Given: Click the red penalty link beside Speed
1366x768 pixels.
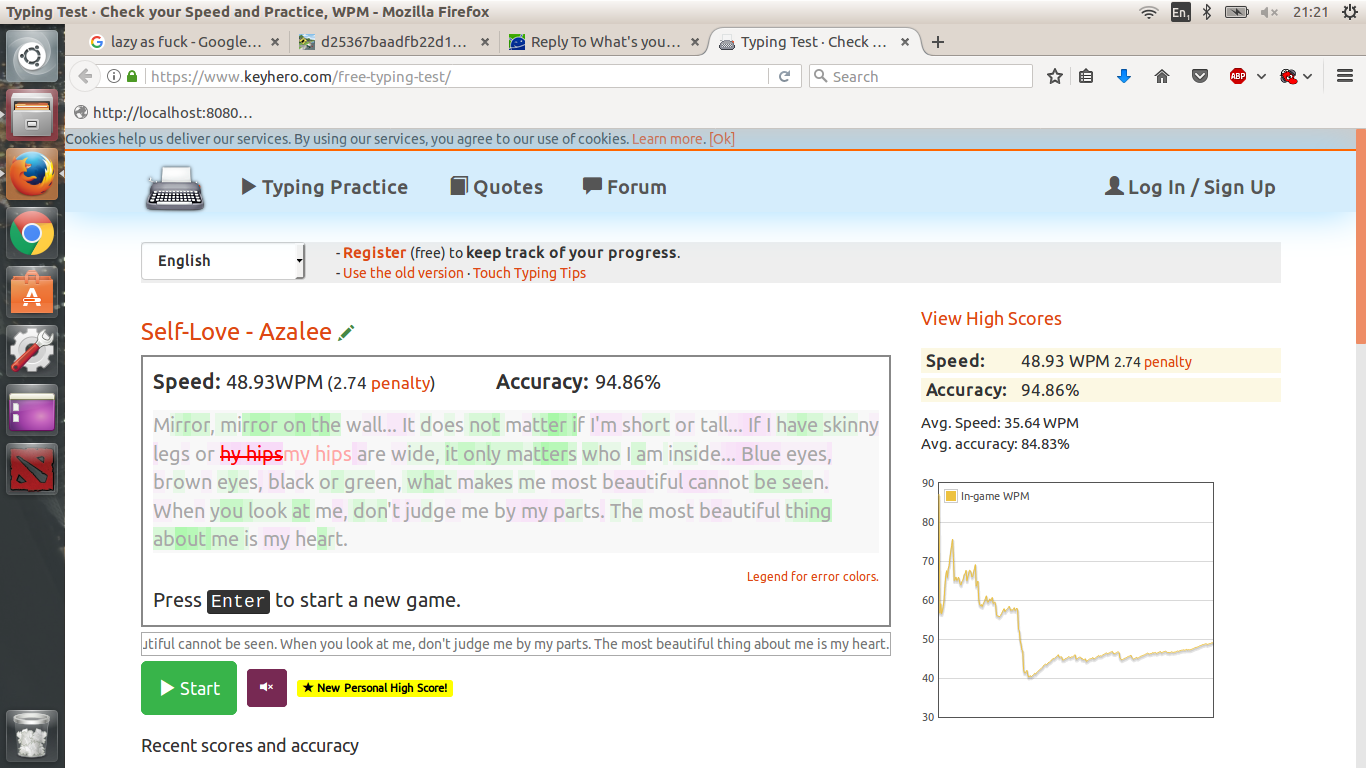Looking at the screenshot, I should pyautogui.click(x=401, y=383).
